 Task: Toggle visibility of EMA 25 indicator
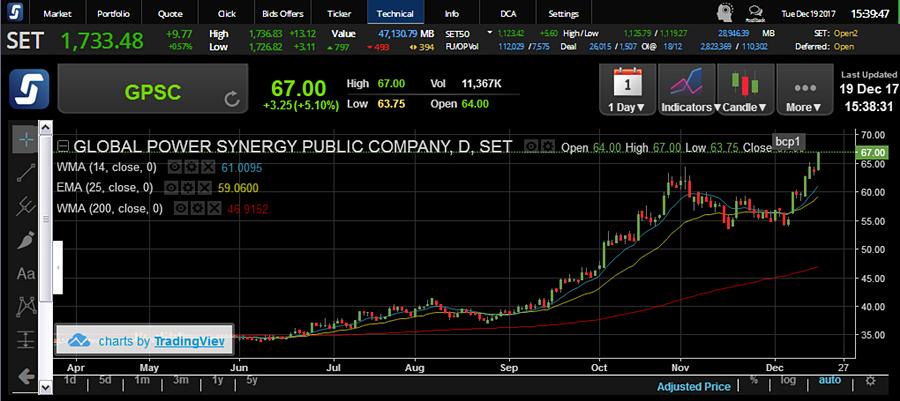pos(170,188)
